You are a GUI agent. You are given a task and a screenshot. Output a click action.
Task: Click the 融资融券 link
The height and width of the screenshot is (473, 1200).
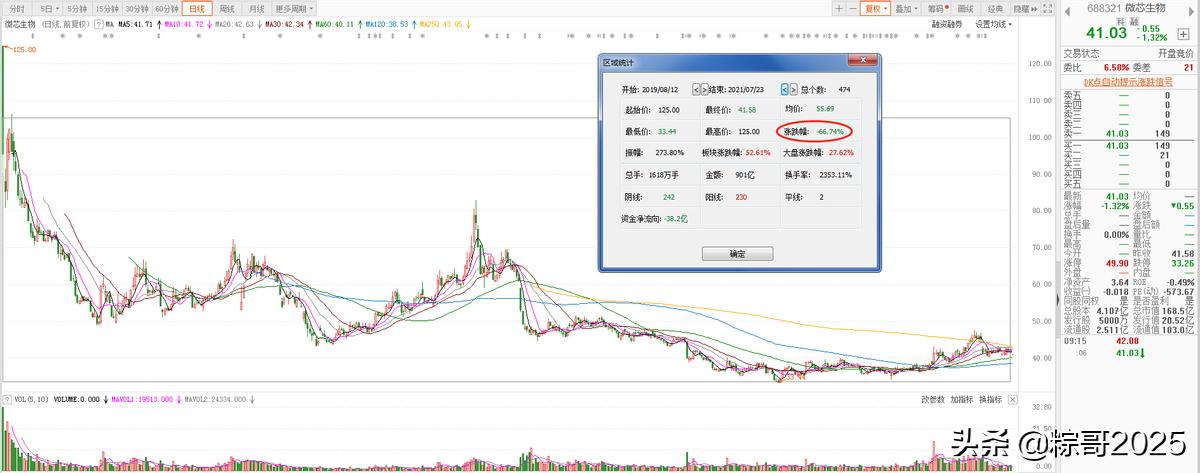(947, 23)
